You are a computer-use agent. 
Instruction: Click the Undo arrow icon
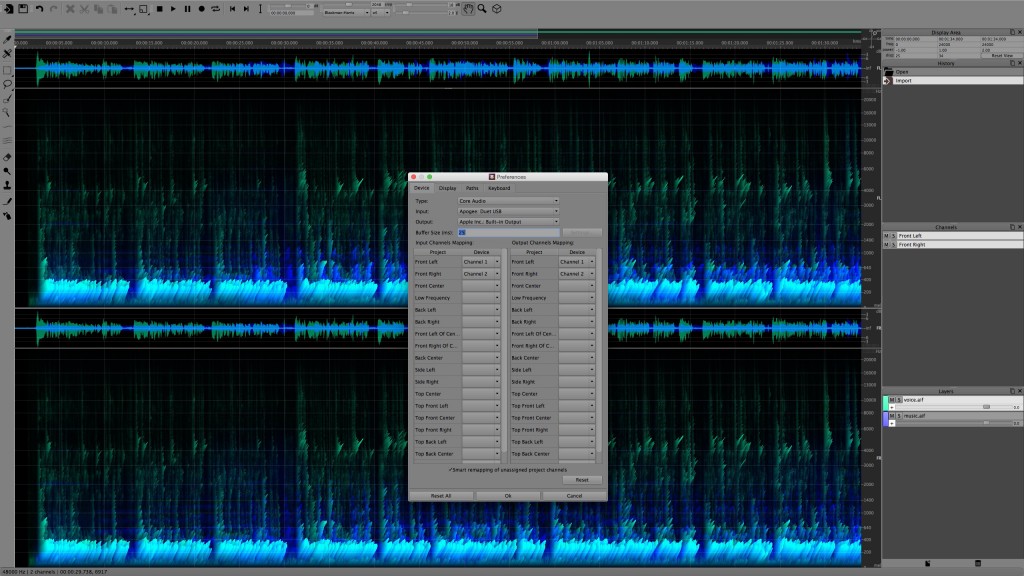click(x=39, y=9)
